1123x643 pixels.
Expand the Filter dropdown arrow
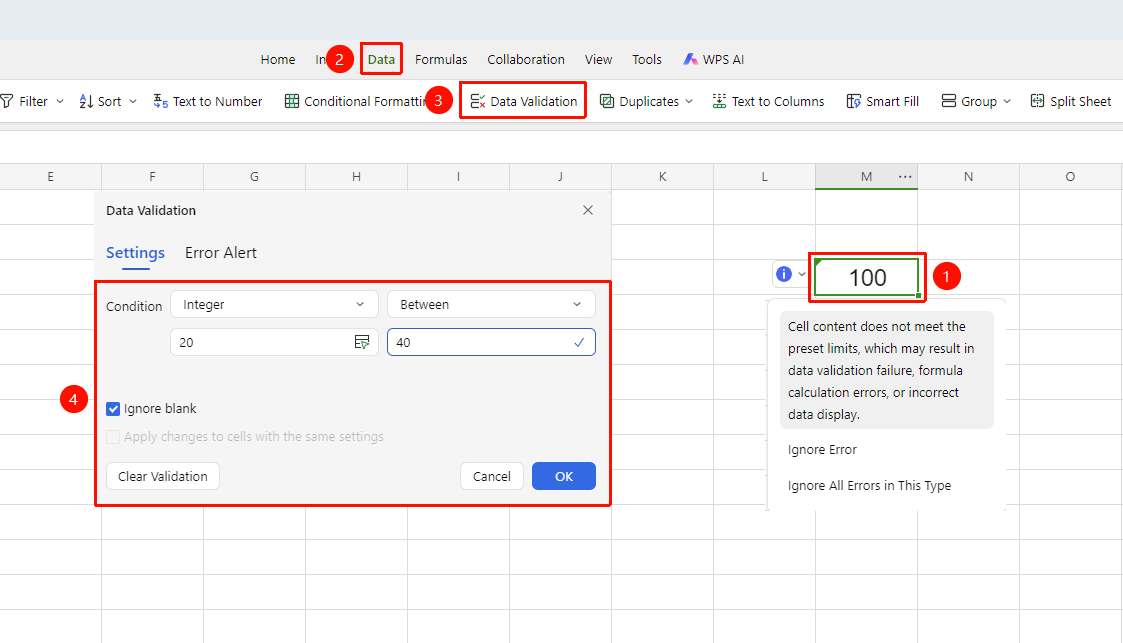click(x=60, y=102)
